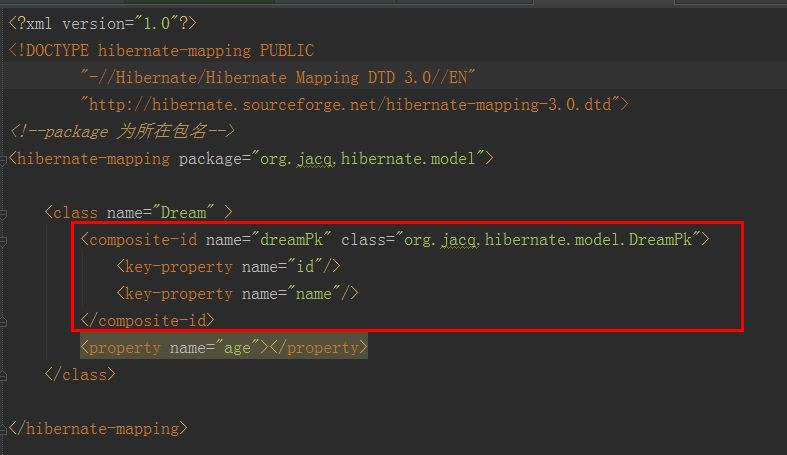Viewport: 787px width, 455px height.
Task: Click the "org.jacq.hibernate.model.DreamPk" class value
Action: [548, 239]
